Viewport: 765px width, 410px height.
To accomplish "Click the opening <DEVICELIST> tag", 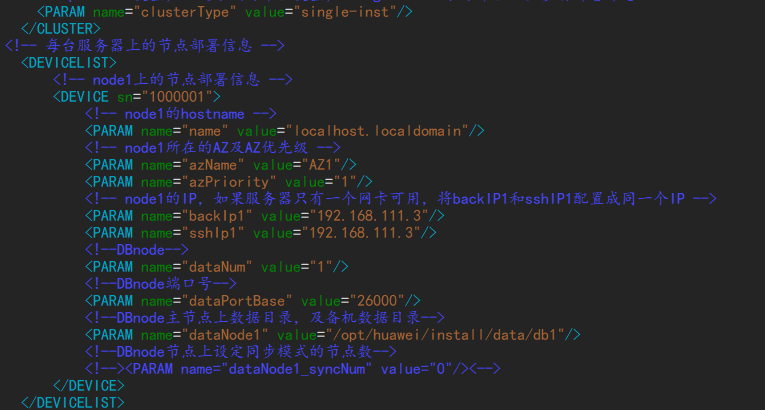I will click(69, 62).
